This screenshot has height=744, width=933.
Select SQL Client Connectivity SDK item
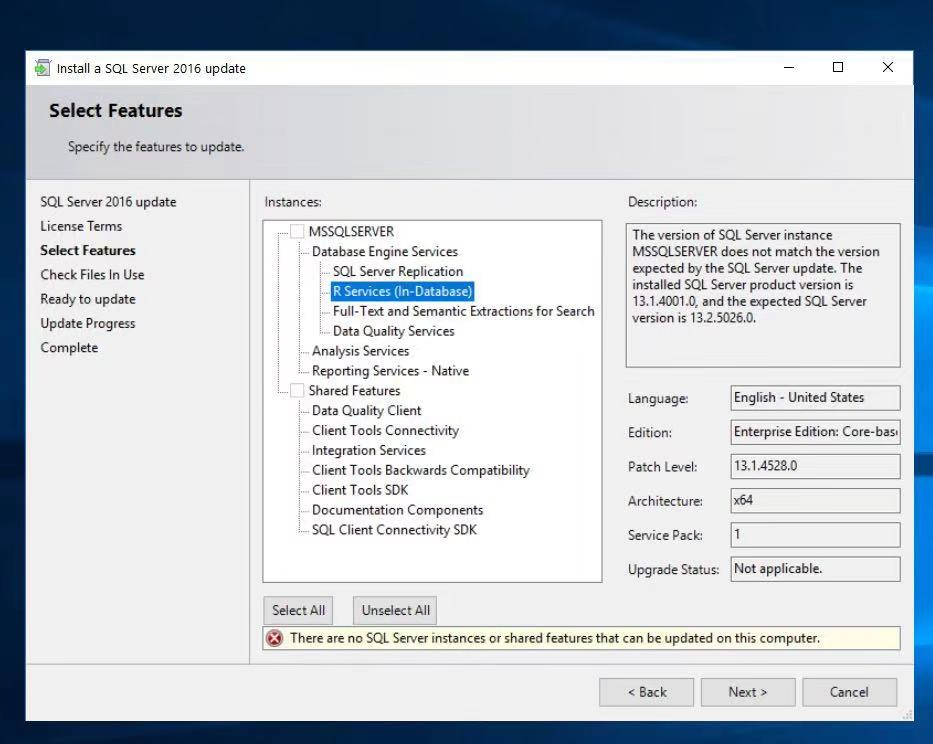(394, 529)
